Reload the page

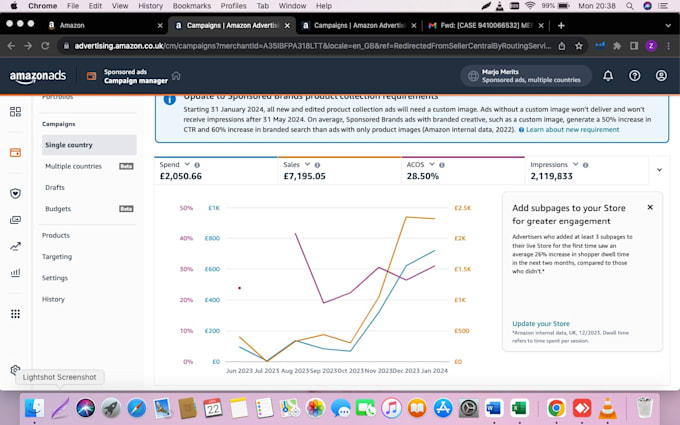coord(45,46)
